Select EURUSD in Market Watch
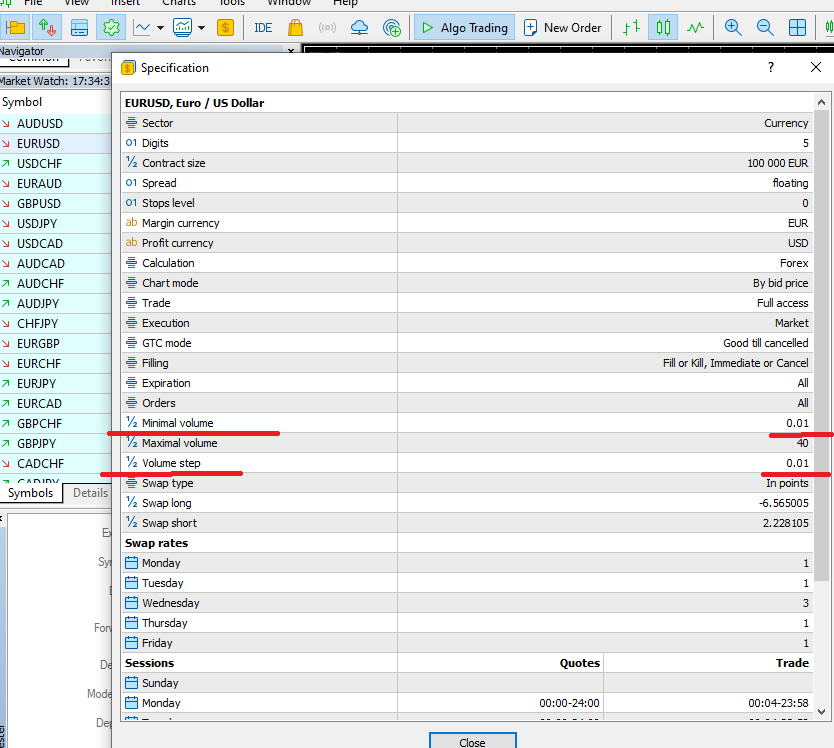This screenshot has width=834, height=748. 55,144
